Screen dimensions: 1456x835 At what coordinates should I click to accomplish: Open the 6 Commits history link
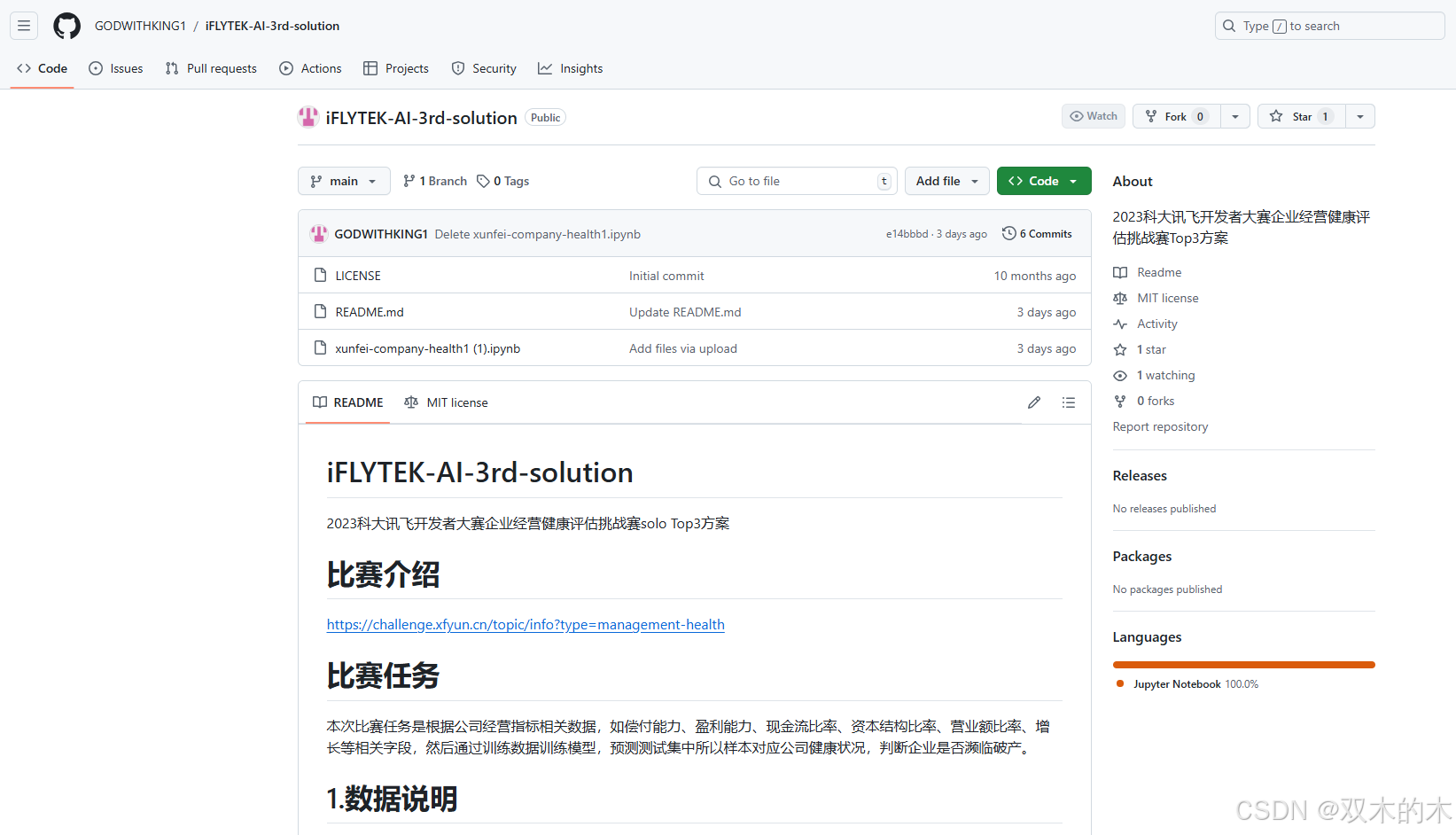click(x=1037, y=233)
